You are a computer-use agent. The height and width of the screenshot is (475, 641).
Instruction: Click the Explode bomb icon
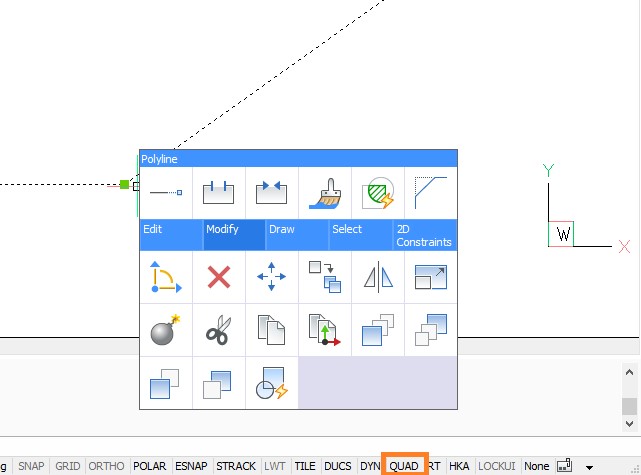click(166, 330)
